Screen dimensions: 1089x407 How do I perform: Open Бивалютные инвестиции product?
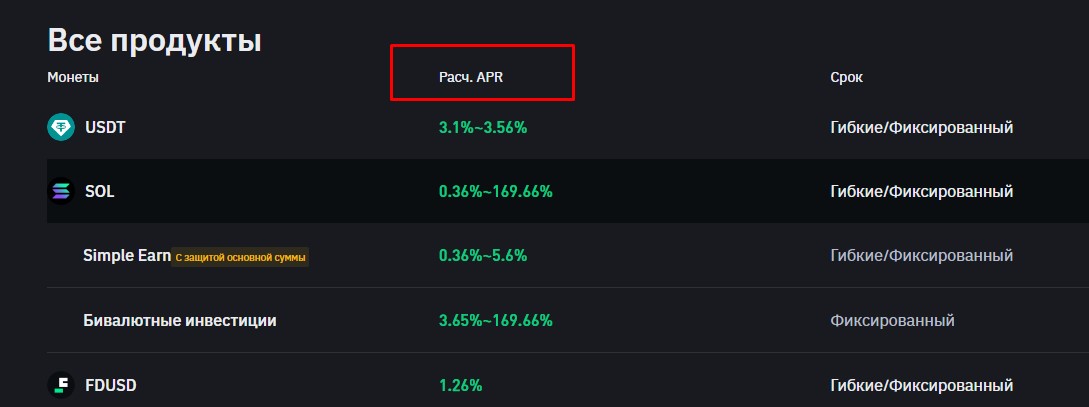pos(180,321)
